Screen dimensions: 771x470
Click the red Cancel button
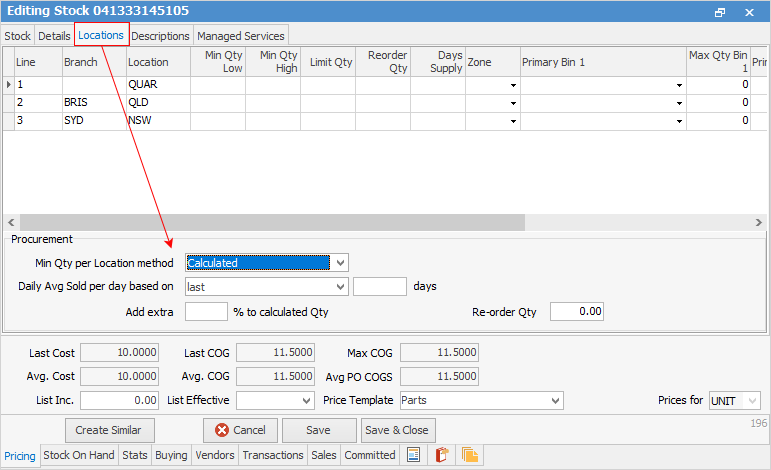240,430
